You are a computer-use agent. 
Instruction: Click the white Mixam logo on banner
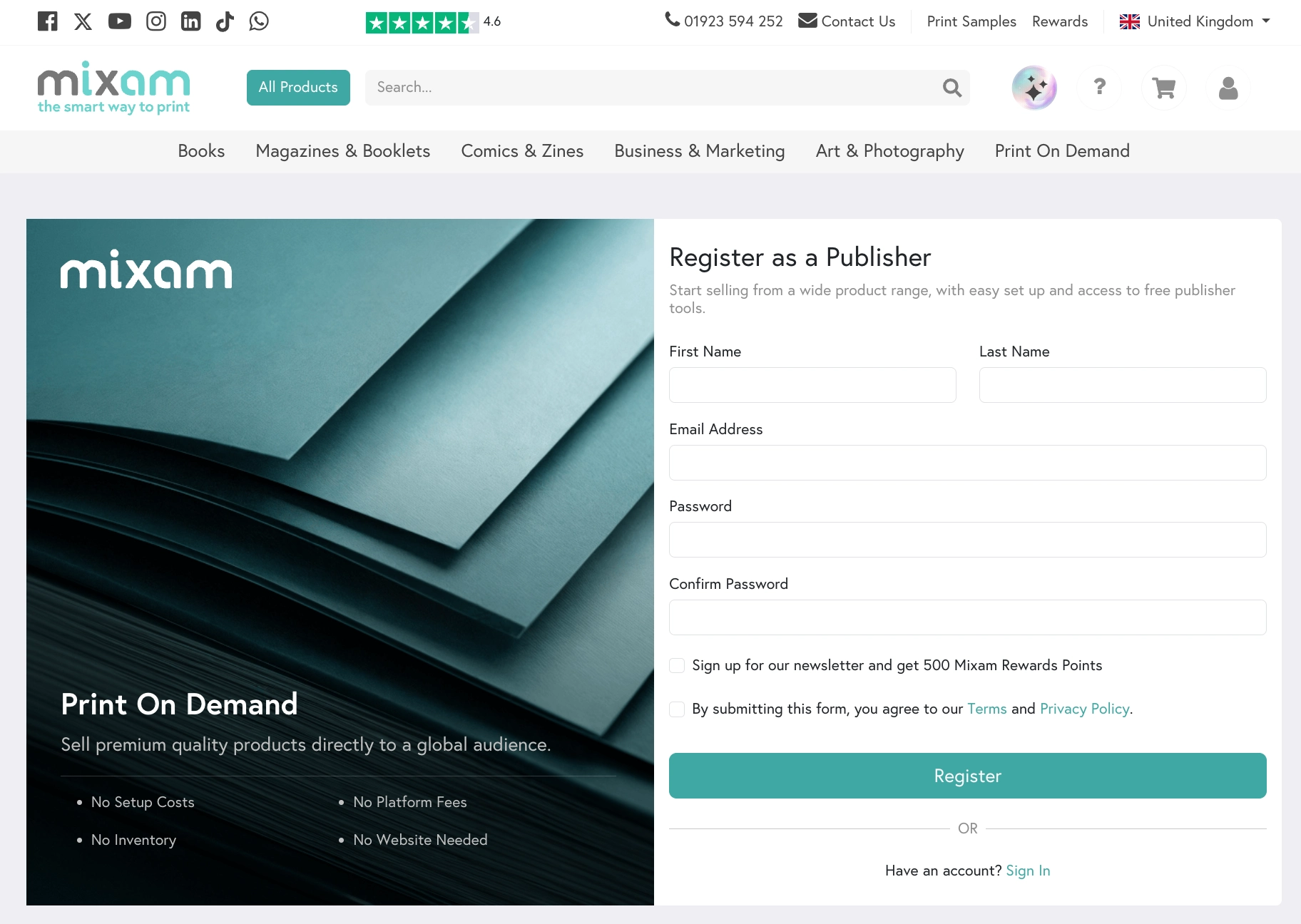pyautogui.click(x=146, y=269)
